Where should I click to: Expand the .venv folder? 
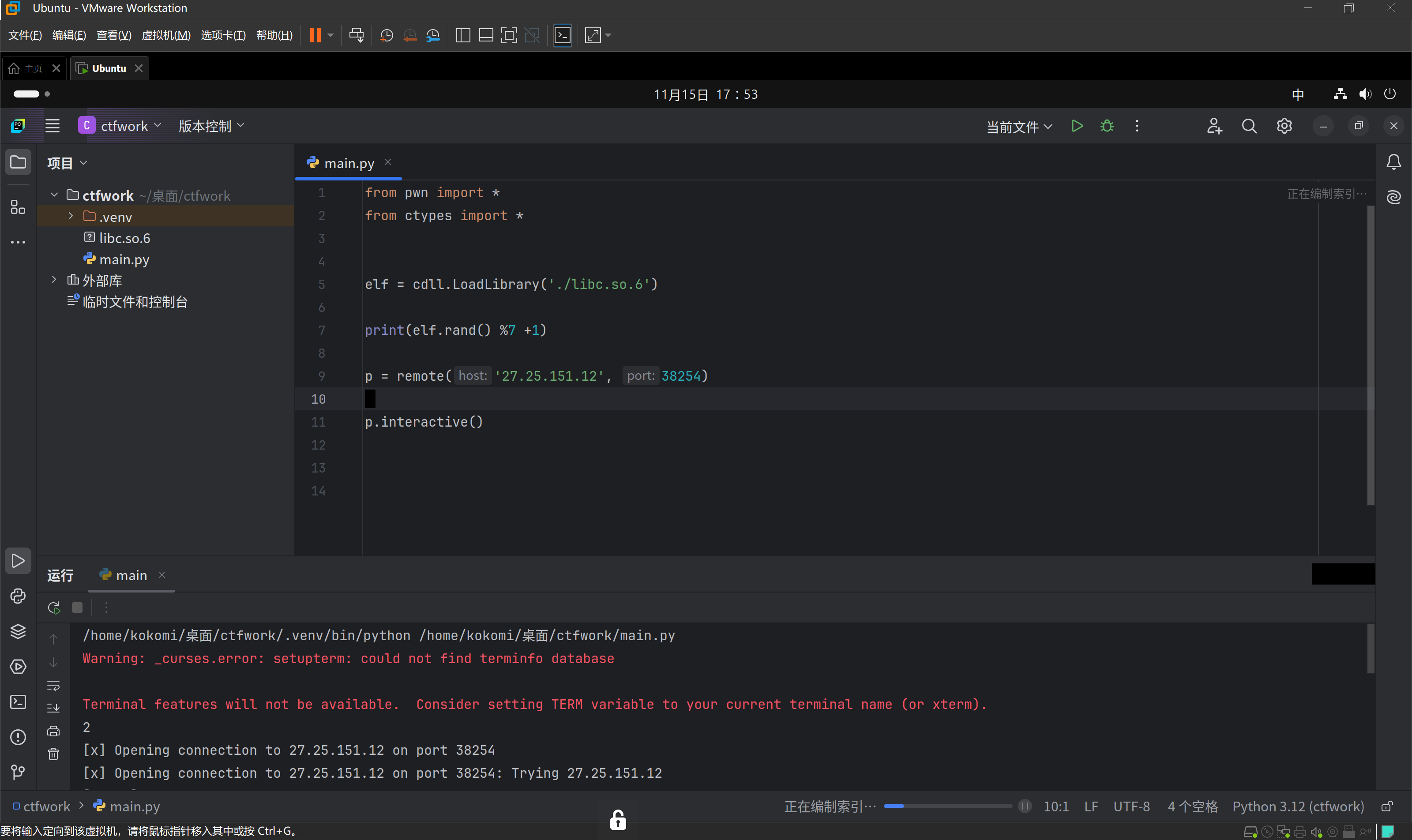point(71,216)
